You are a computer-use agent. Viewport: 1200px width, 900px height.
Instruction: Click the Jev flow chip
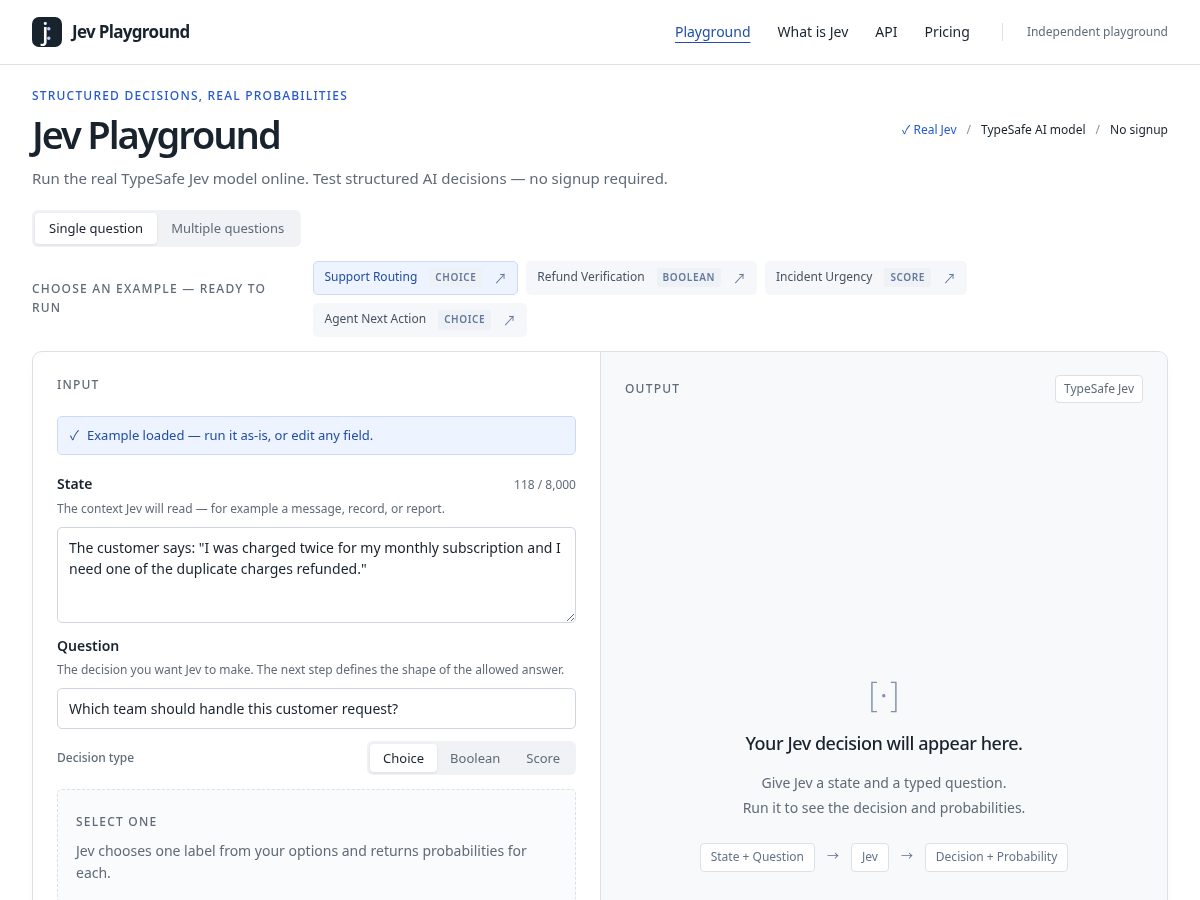870,857
